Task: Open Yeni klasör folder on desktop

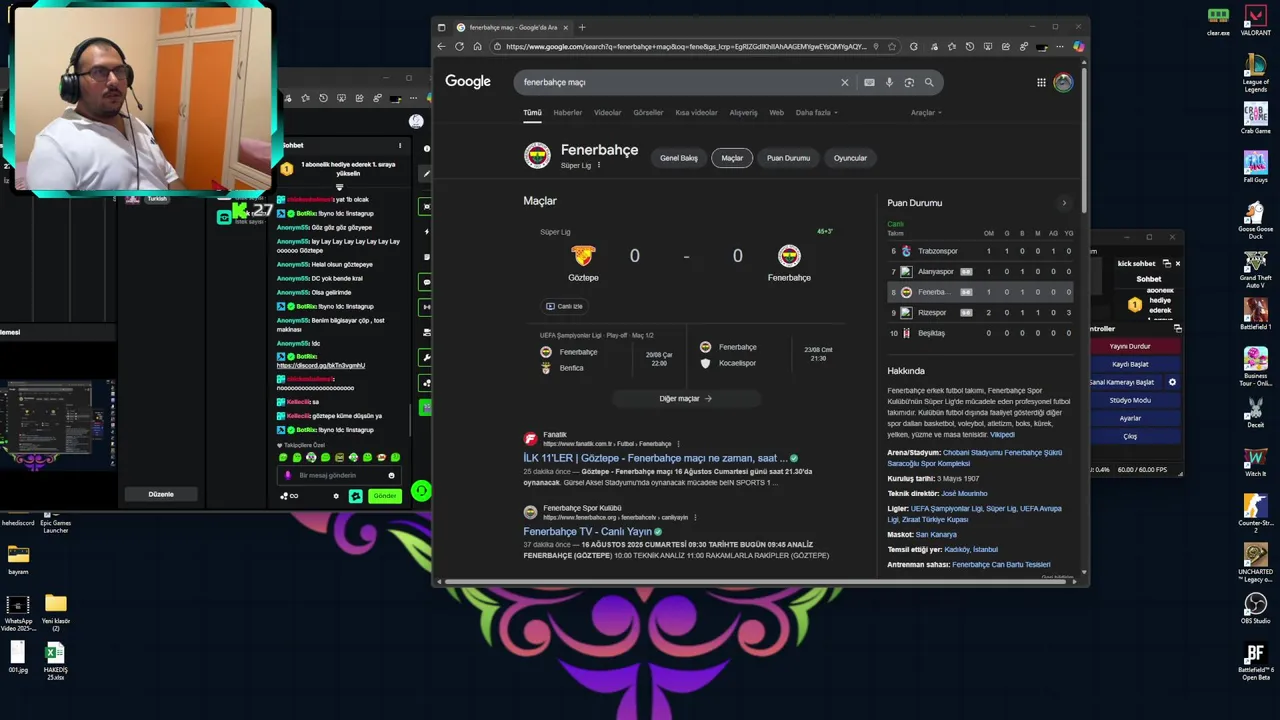Action: click(x=56, y=610)
